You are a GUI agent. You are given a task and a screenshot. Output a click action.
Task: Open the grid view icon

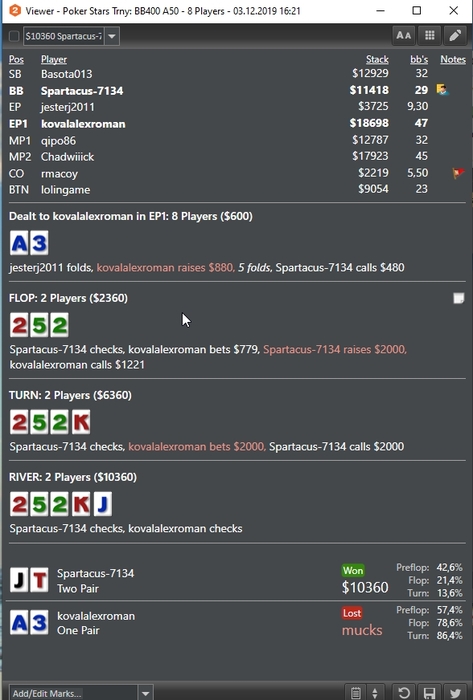point(429,36)
